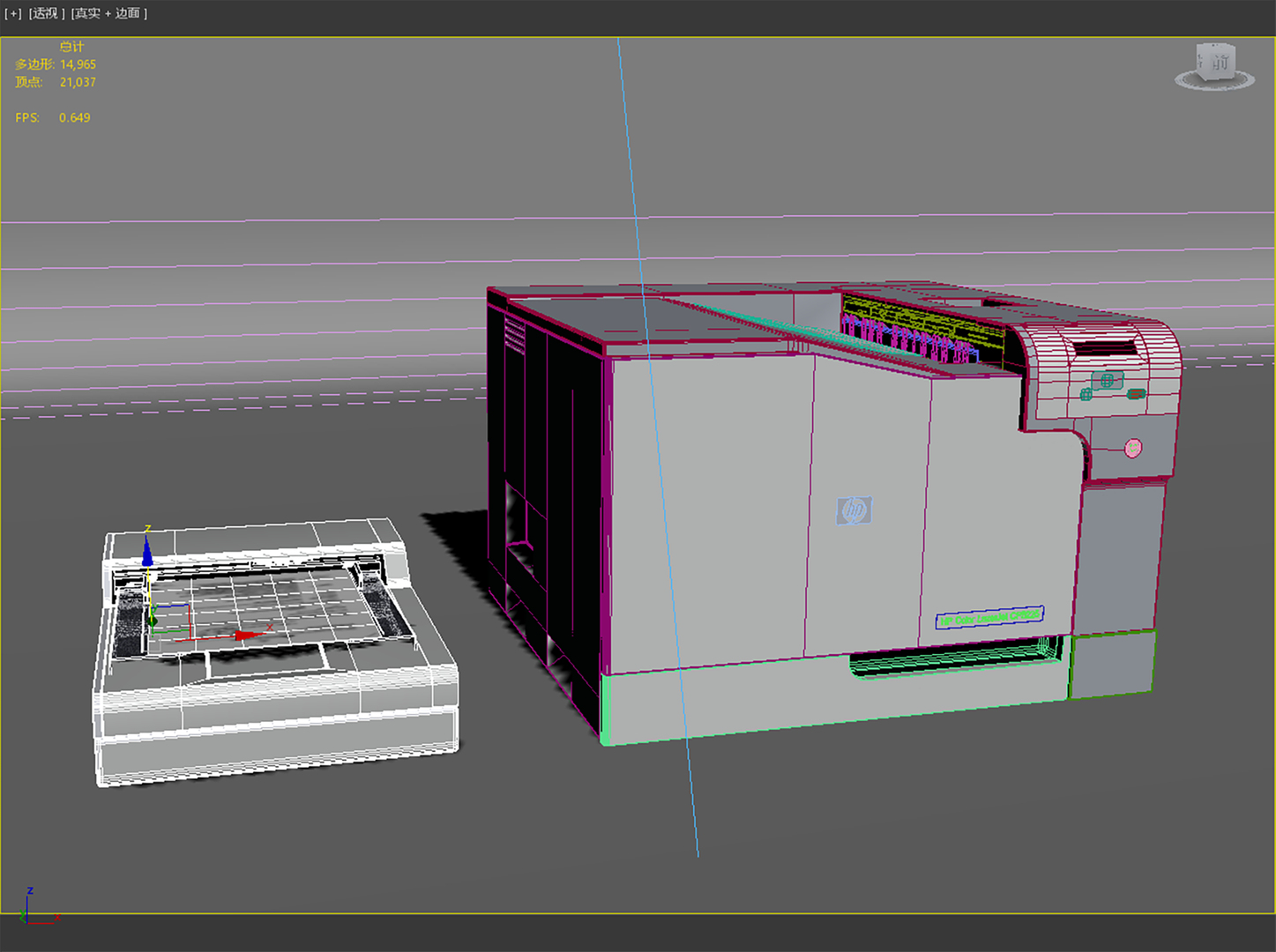Viewport: 1276px width, 952px height.
Task: Open the [透视] perspective view menu
Action: tap(47, 13)
